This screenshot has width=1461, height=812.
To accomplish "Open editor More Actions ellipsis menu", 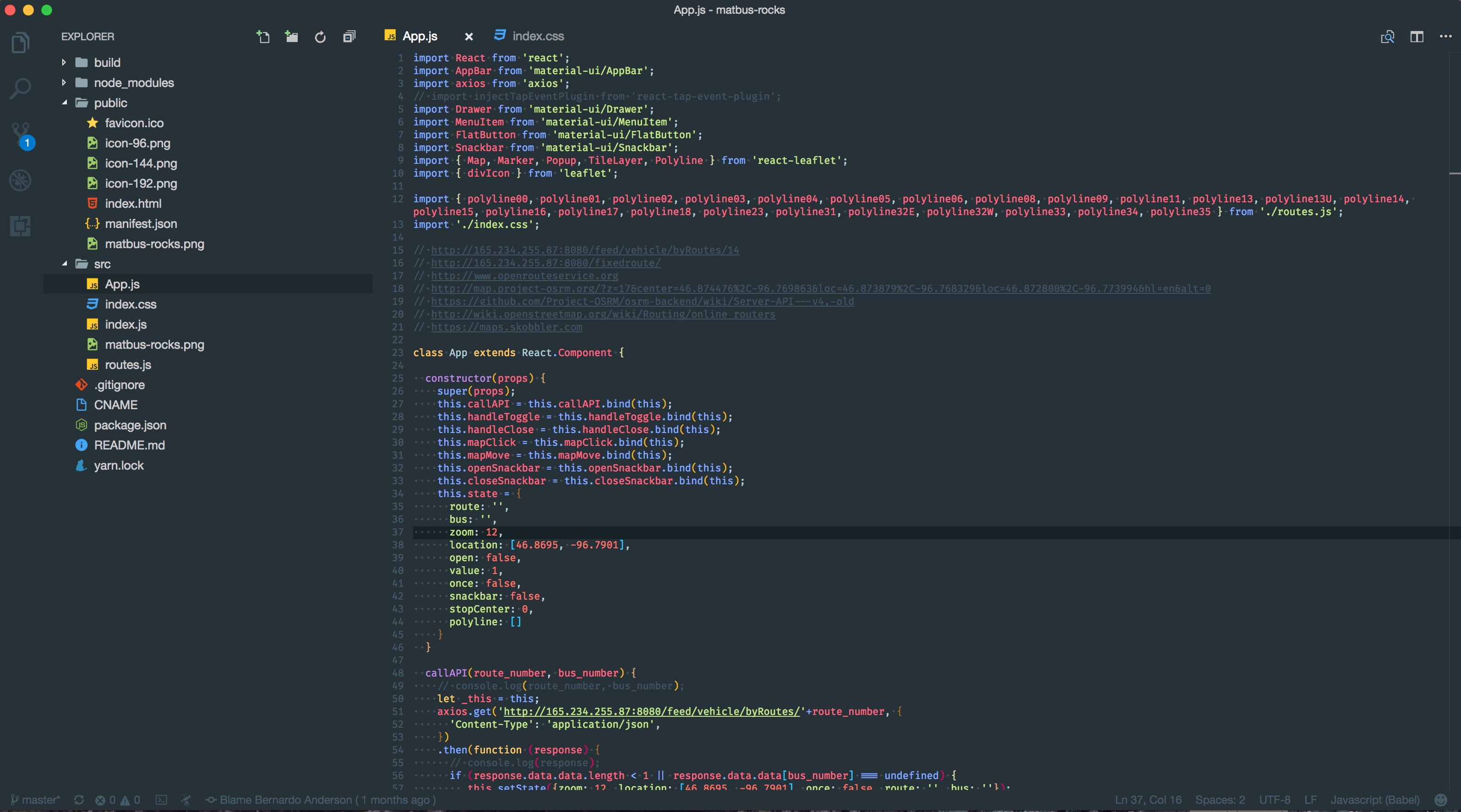I will point(1445,37).
